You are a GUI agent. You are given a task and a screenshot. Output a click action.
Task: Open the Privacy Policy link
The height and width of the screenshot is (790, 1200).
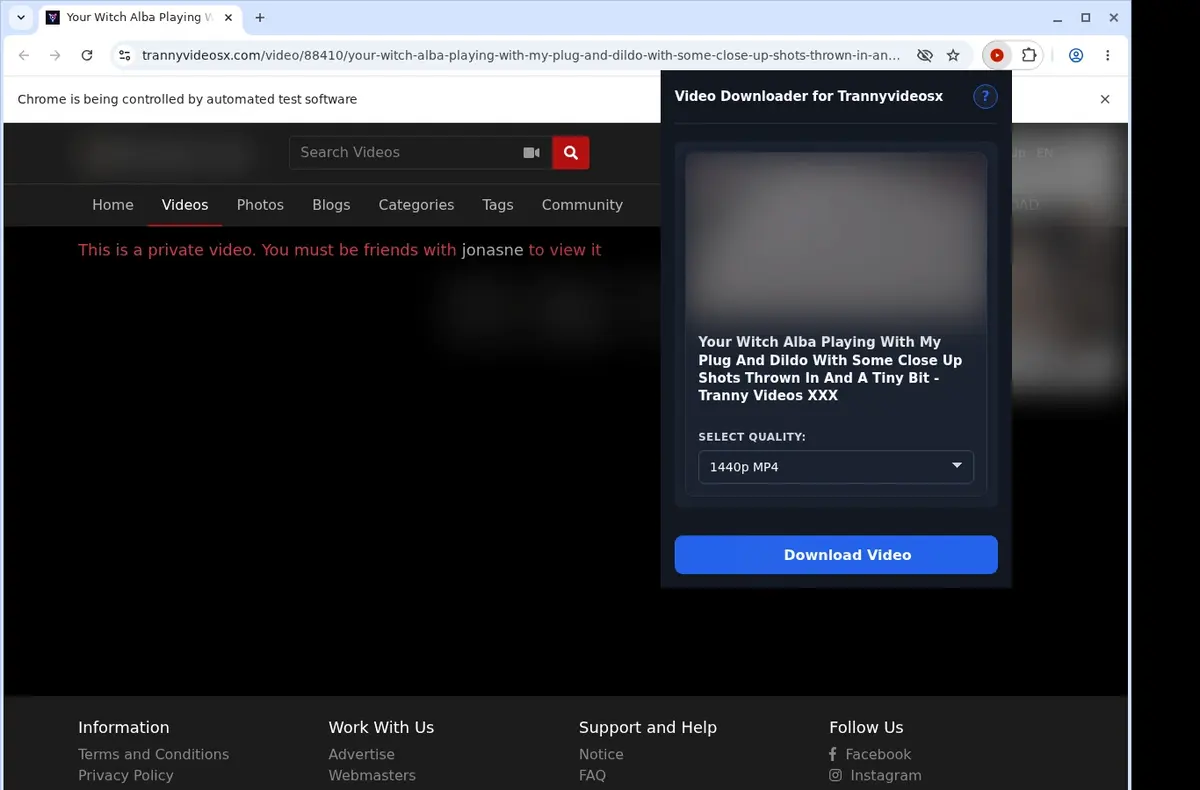[x=126, y=775]
